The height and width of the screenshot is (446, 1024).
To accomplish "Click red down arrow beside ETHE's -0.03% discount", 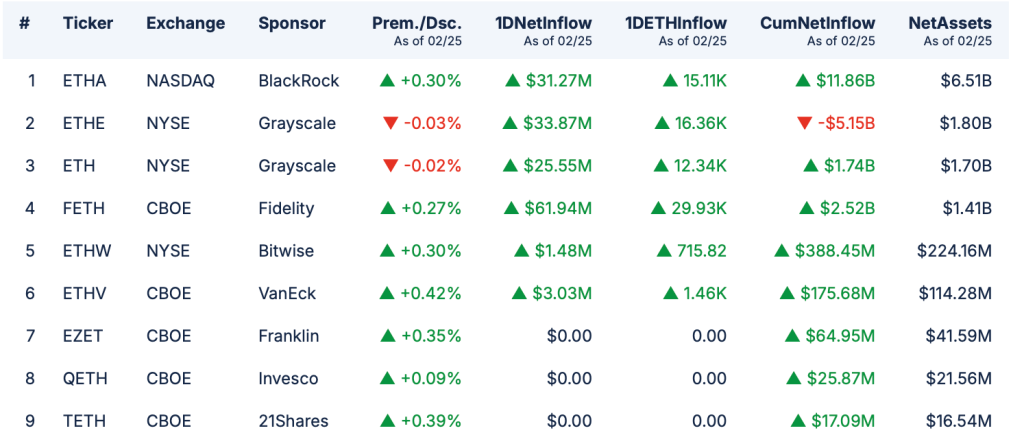I will (388, 123).
